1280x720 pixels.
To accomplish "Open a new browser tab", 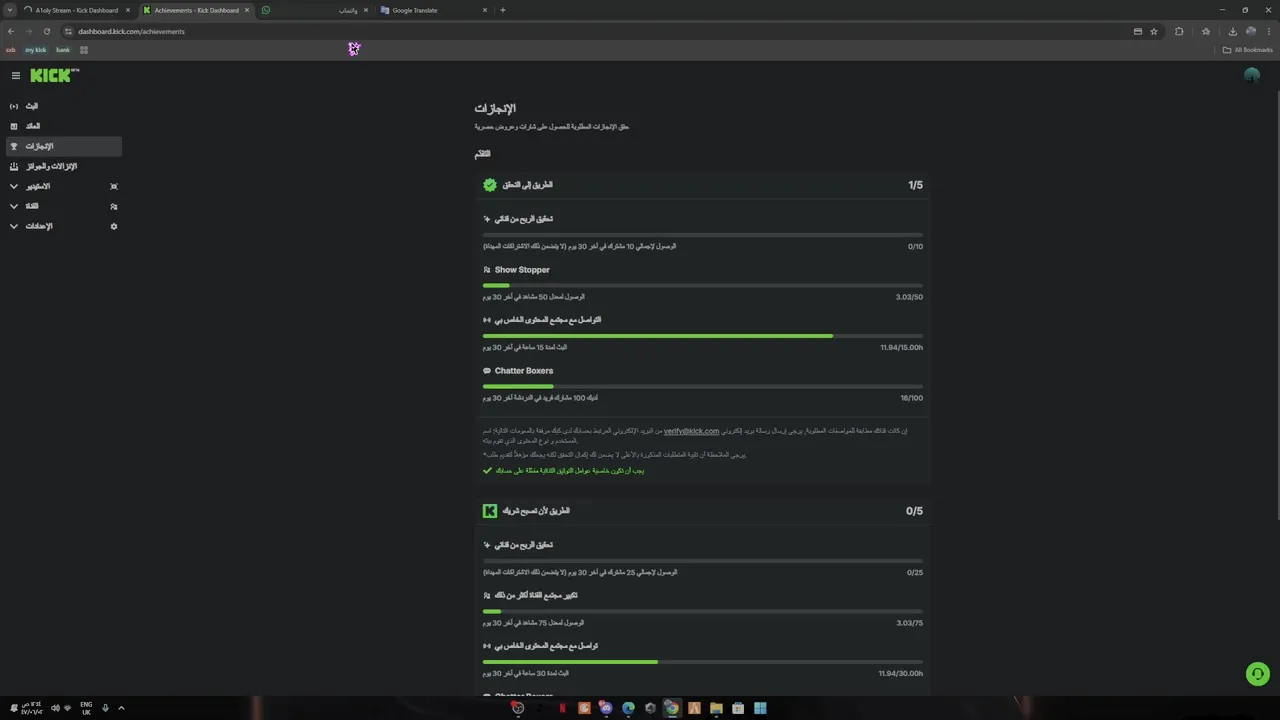I will tap(503, 10).
